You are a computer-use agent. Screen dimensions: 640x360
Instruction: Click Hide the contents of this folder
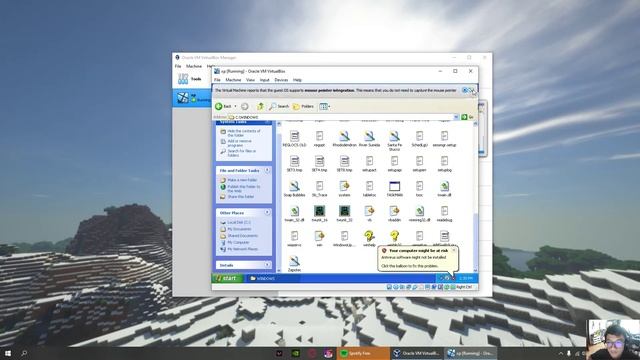[243, 133]
